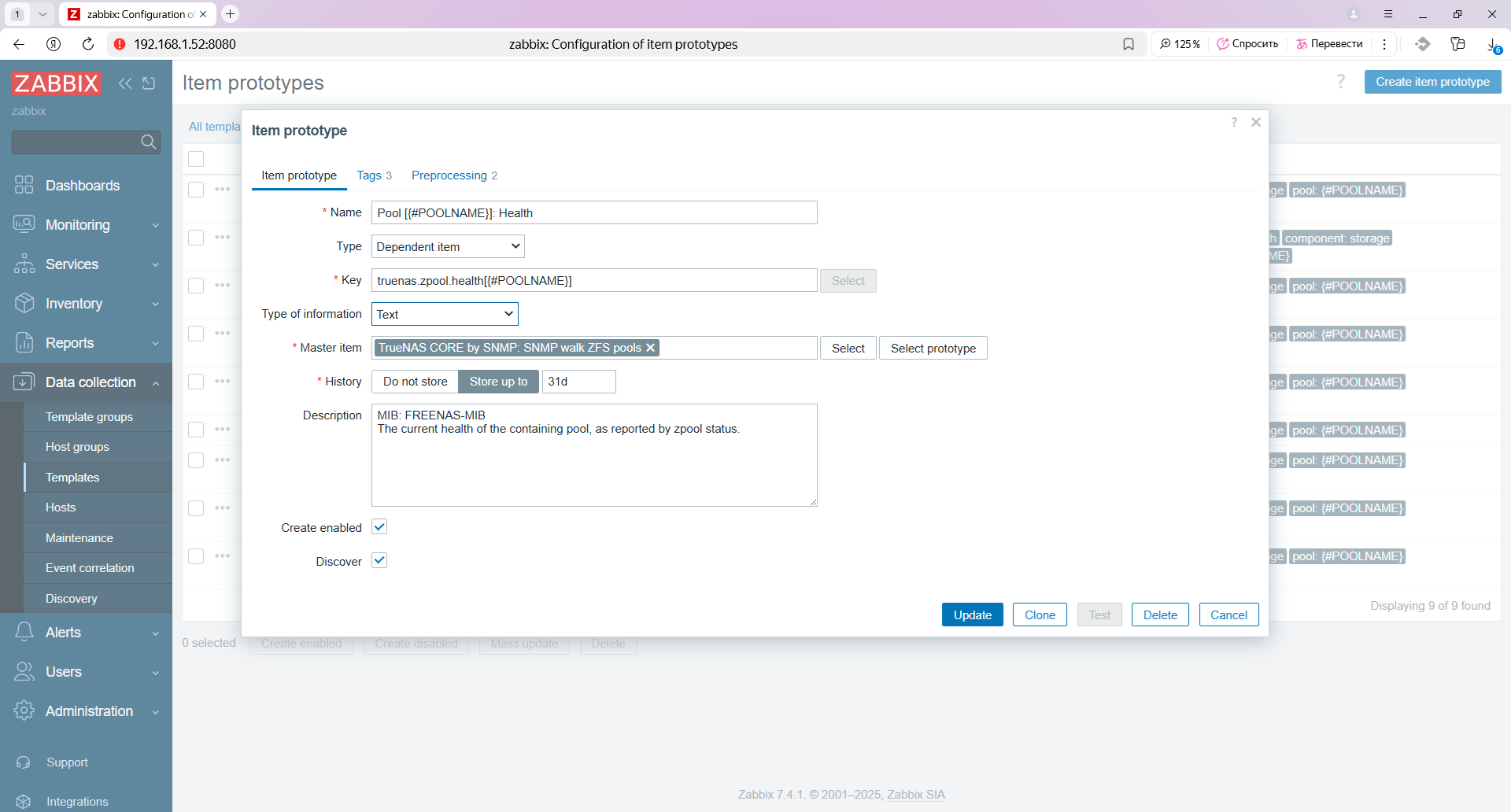Expand the Users menu

[156, 672]
